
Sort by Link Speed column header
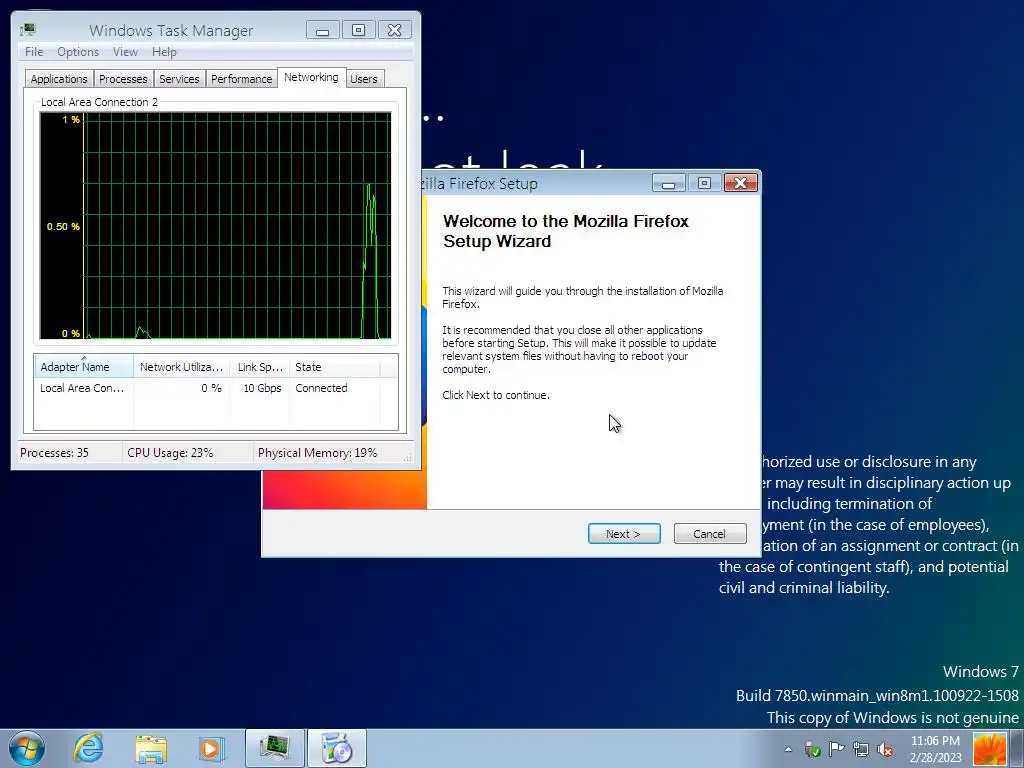pos(259,367)
